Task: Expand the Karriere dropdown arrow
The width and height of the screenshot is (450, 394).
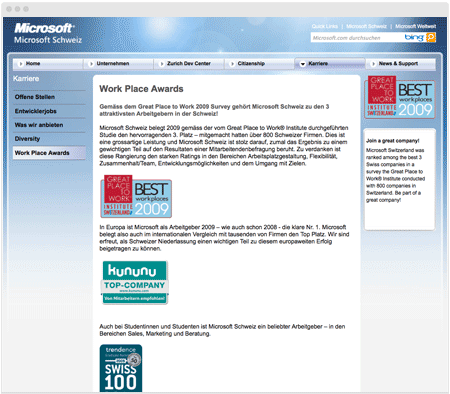Action: (303, 64)
